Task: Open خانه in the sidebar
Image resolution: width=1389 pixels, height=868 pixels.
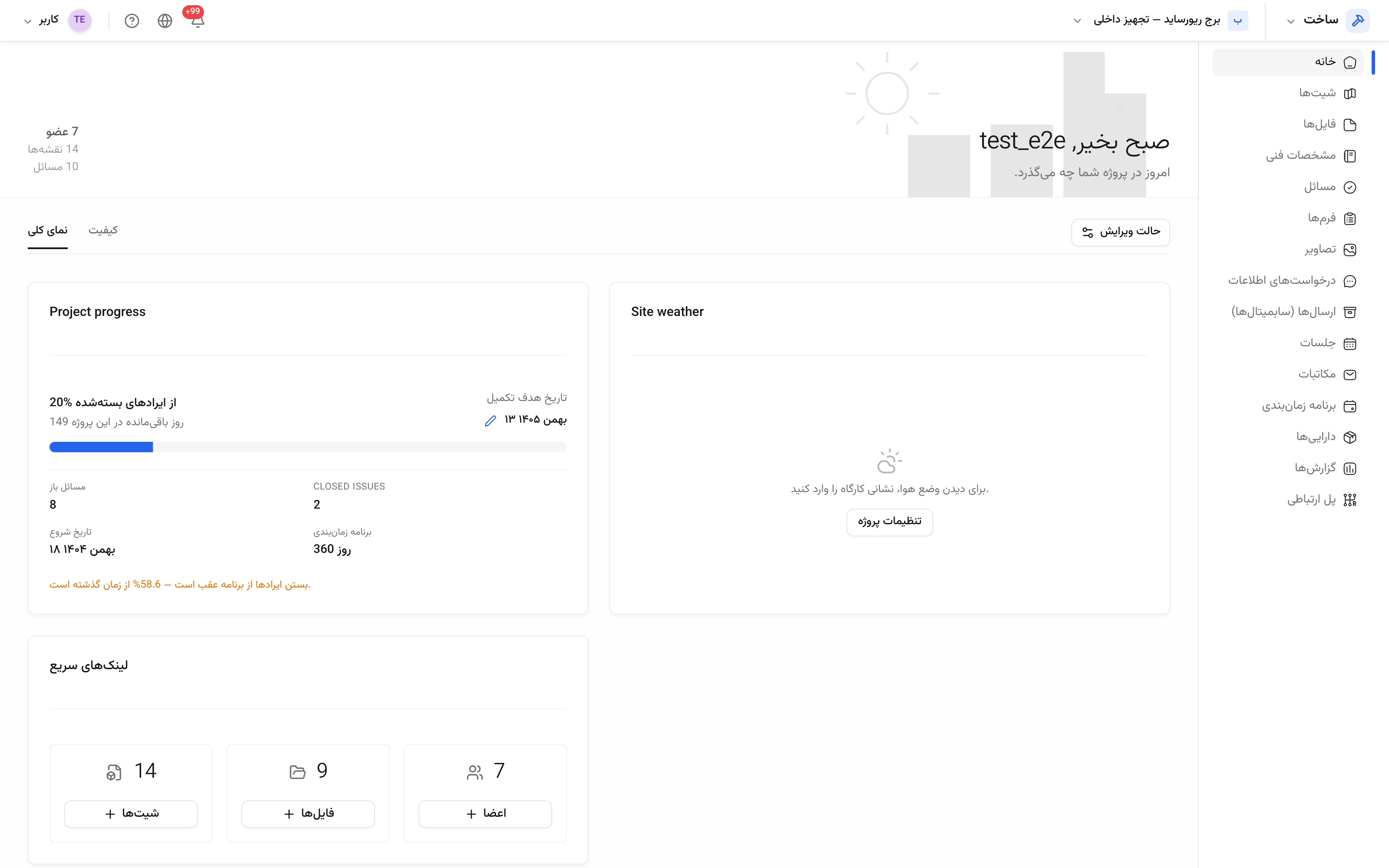Action: 1287,62
